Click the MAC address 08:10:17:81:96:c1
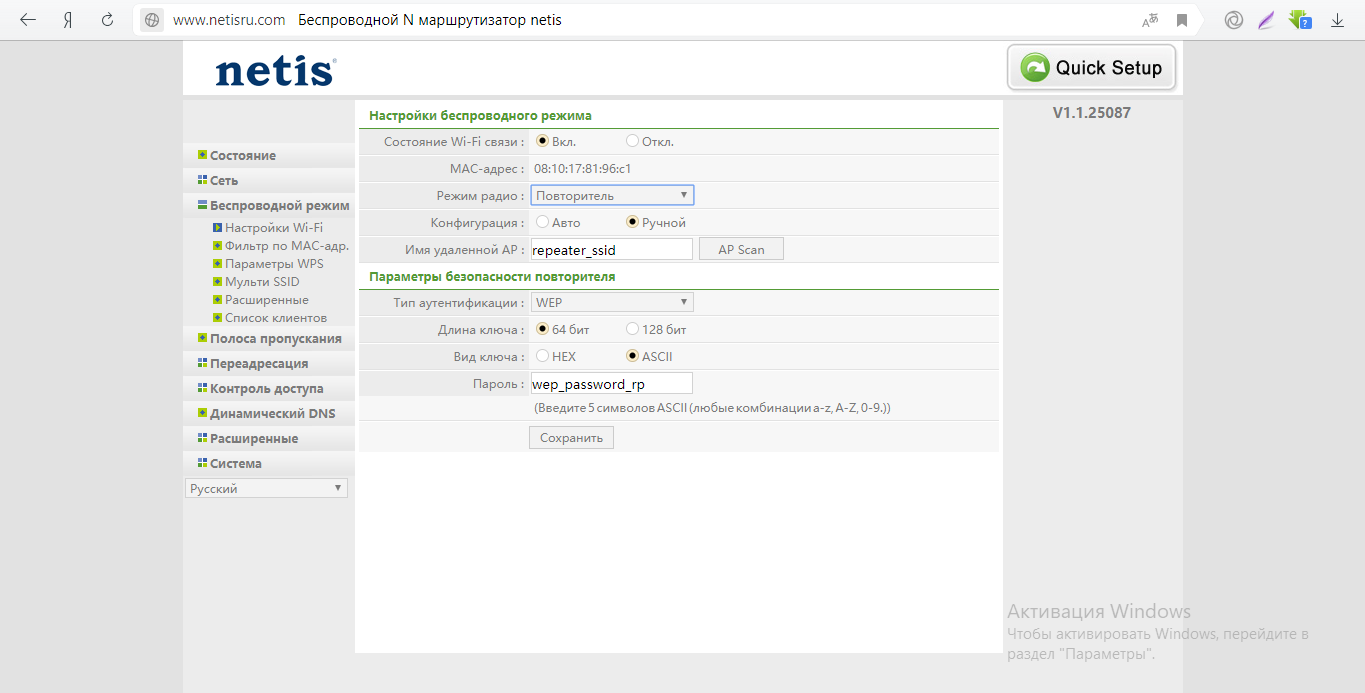This screenshot has height=693, width=1365. (x=582, y=168)
